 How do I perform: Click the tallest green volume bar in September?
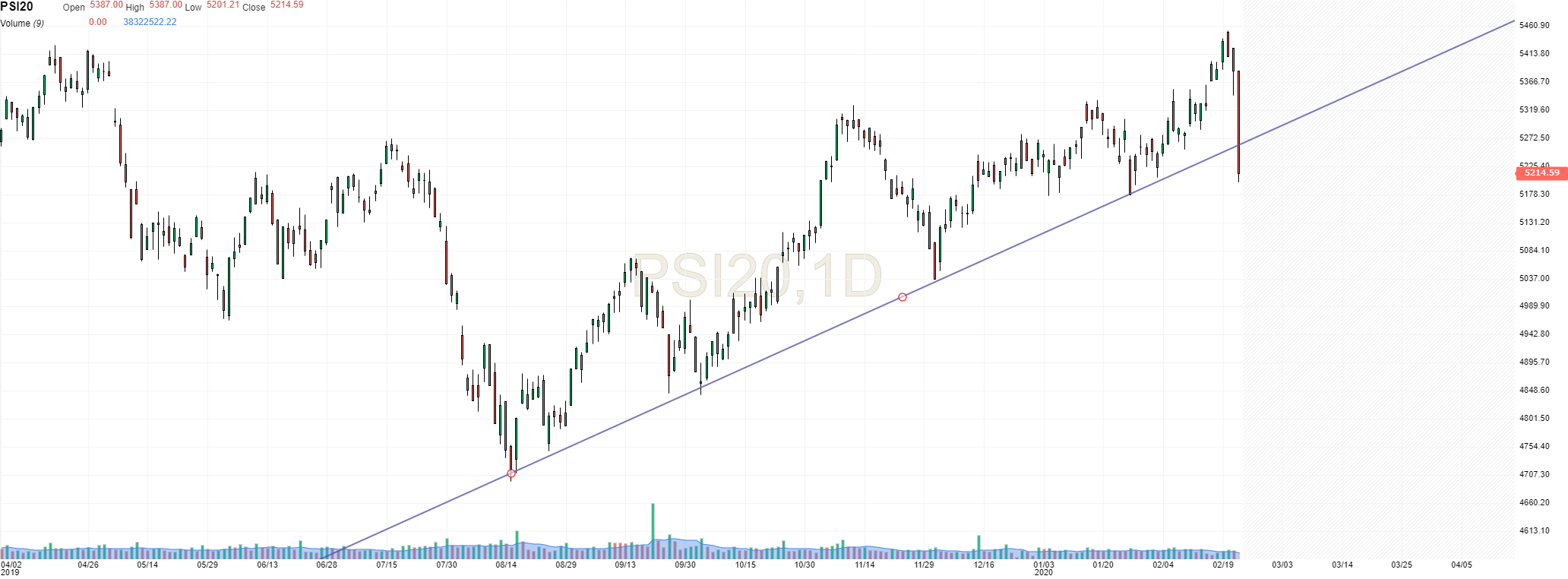[x=653, y=524]
